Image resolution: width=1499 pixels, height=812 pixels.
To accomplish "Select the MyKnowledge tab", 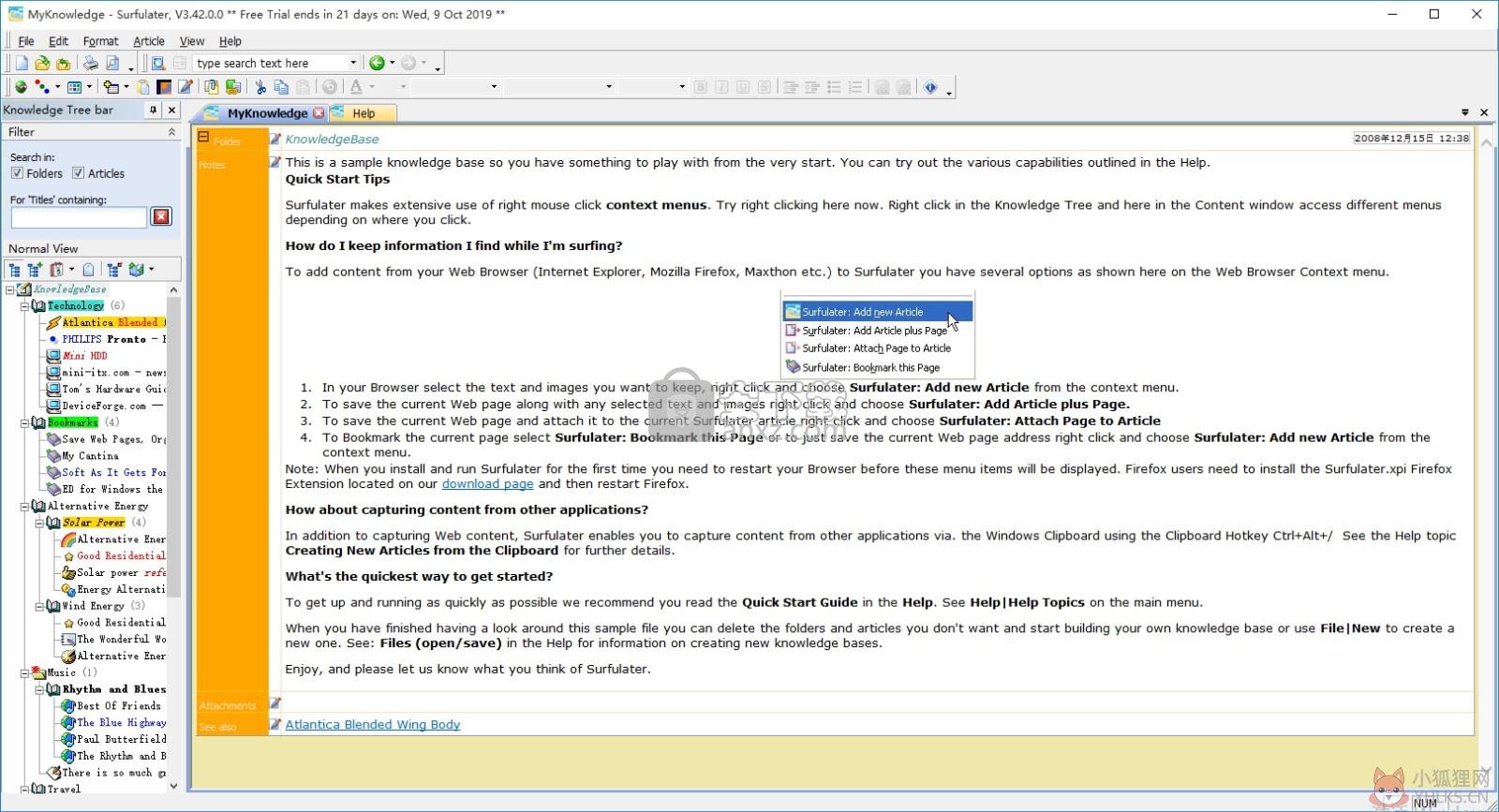I will 267,113.
